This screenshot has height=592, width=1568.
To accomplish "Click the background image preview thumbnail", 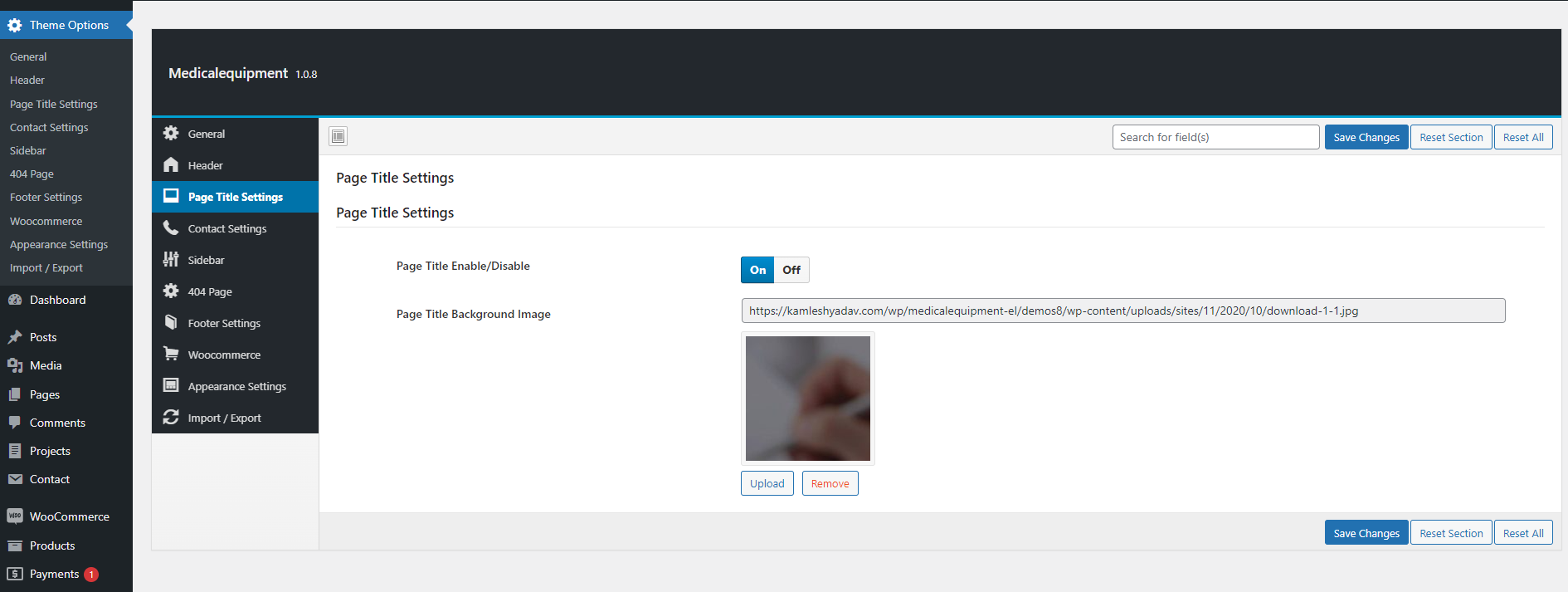I will click(807, 399).
